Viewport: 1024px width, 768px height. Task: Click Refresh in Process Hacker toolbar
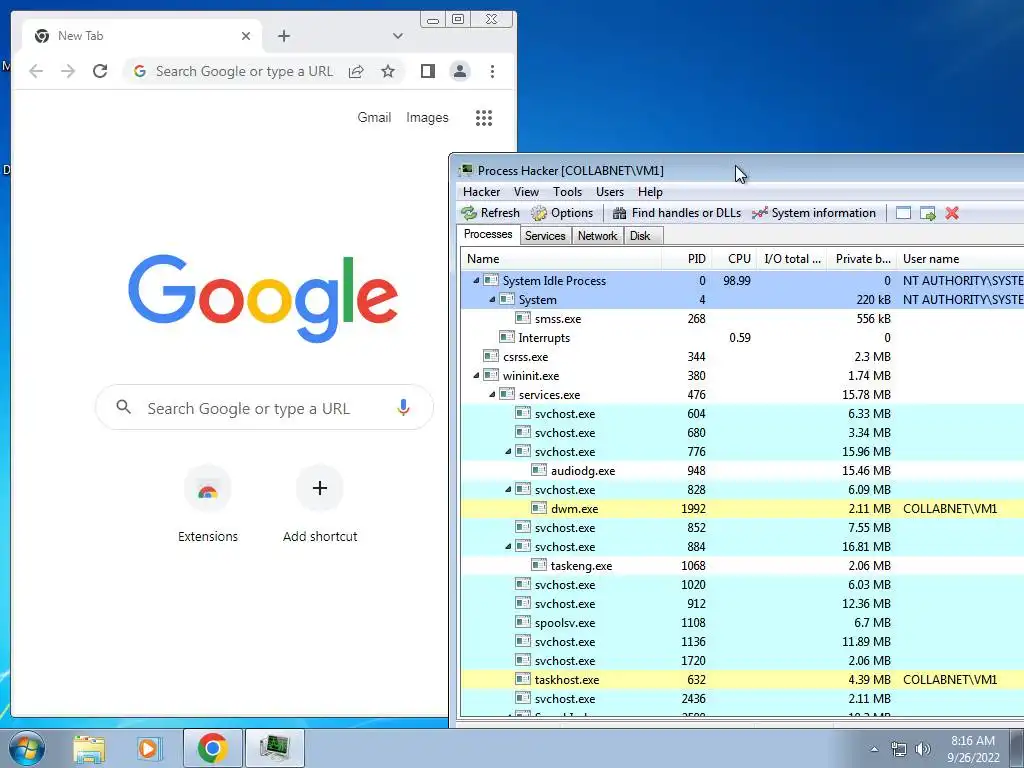click(x=490, y=213)
